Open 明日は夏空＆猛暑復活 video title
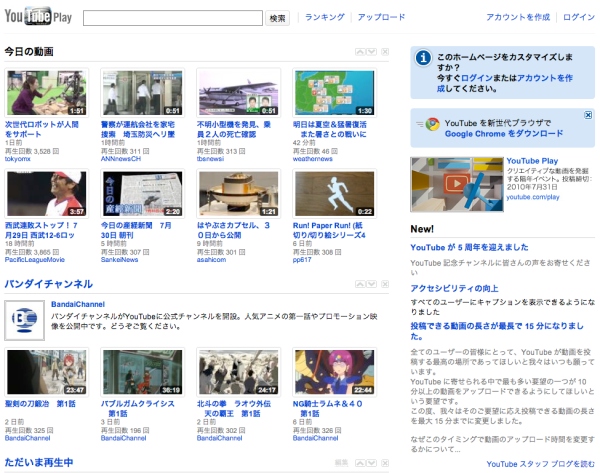The width and height of the screenshot is (600, 473). [x=329, y=129]
